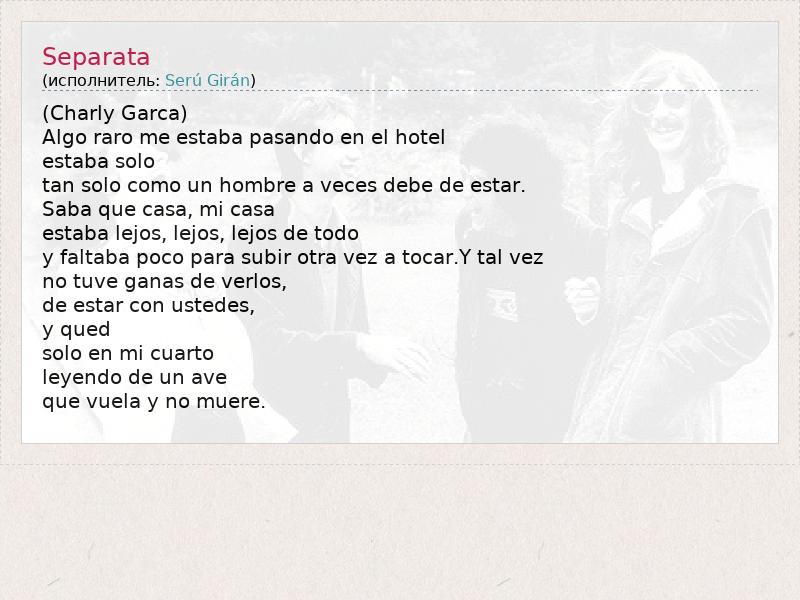Click the 'leyendo de un ave' line
The width and height of the screenshot is (800, 600).
135,377
